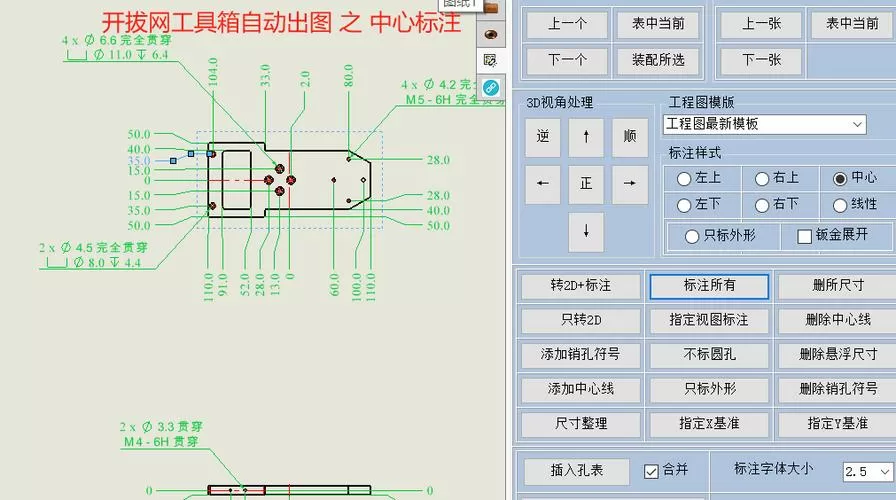The width and height of the screenshot is (896, 500).
Task: Click the 上一个 button
Action: [x=567, y=24]
